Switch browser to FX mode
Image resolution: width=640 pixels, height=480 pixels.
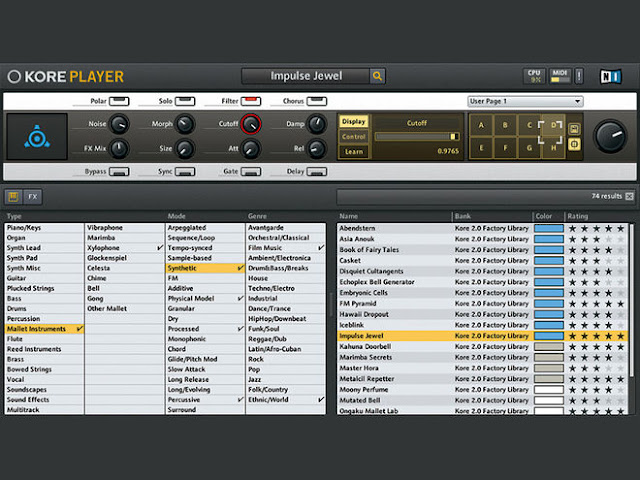33,197
